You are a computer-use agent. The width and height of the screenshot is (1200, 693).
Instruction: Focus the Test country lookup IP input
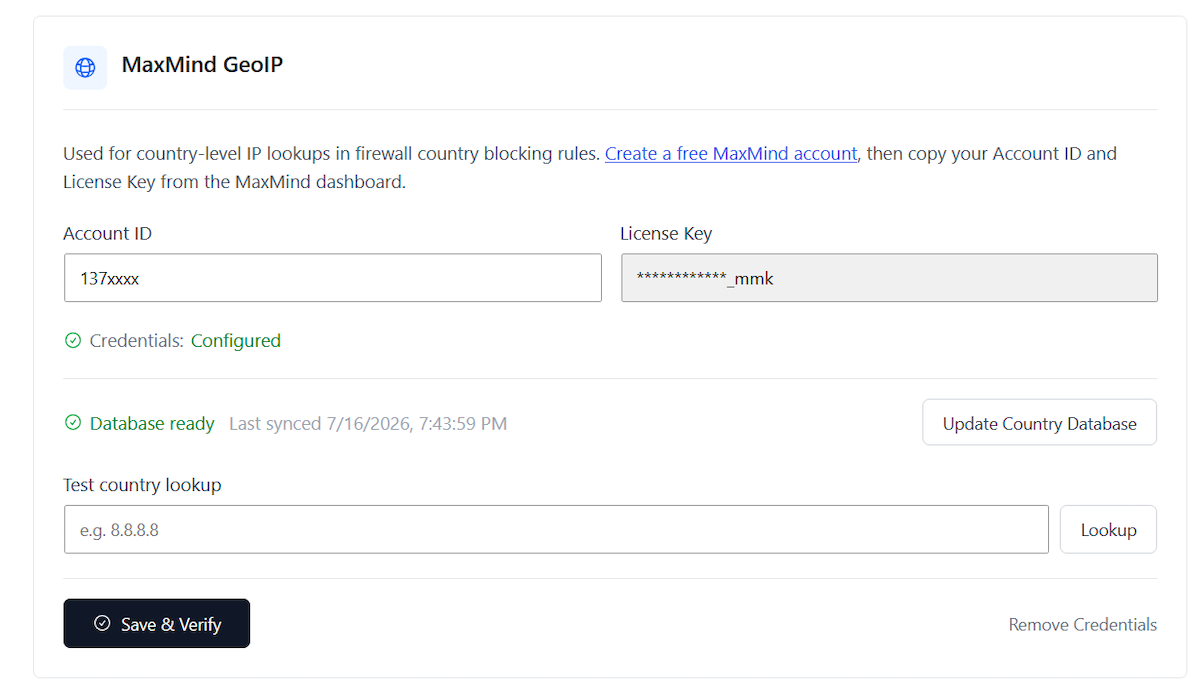coord(556,529)
